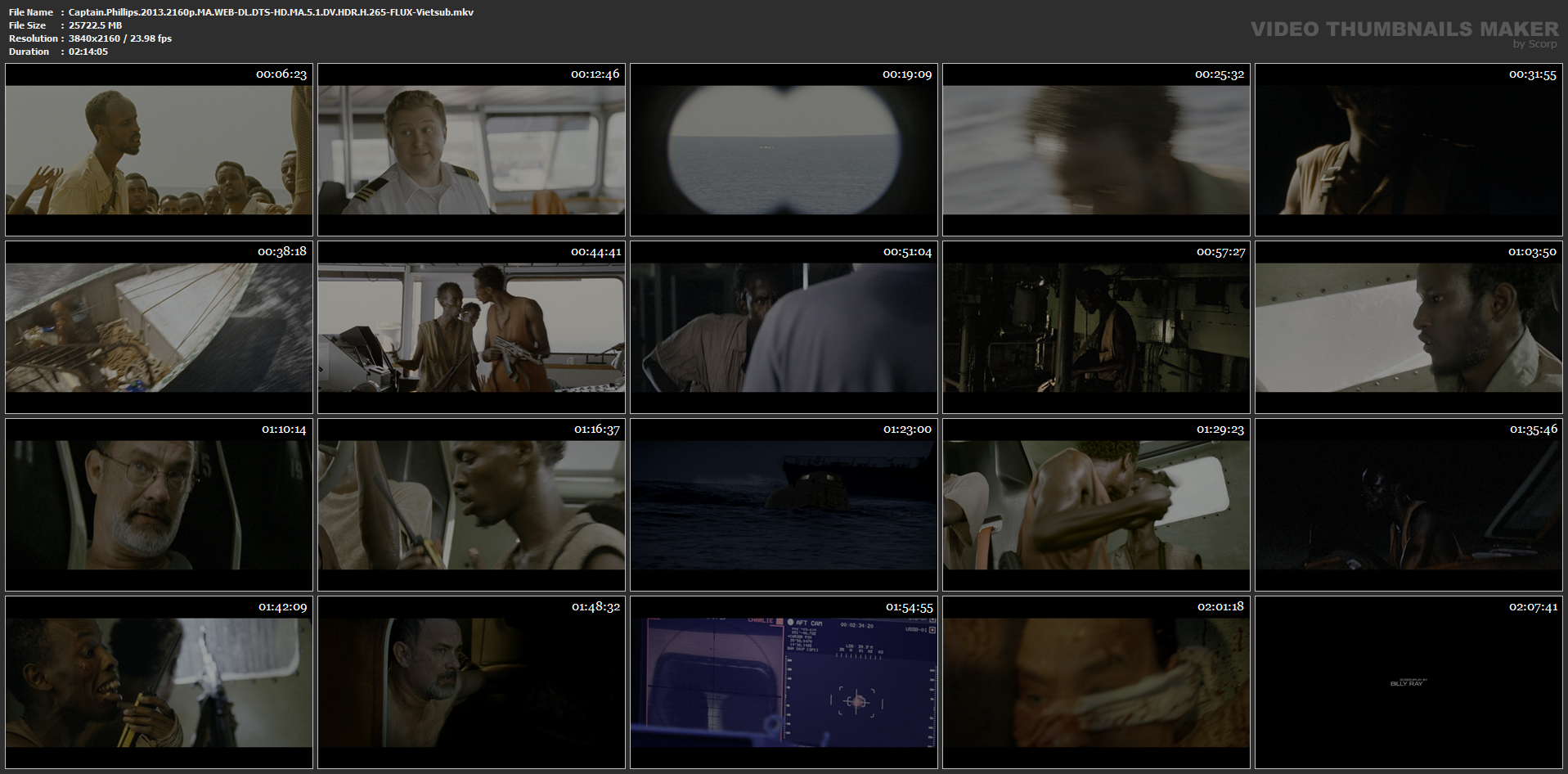Open the thumbnail at 01:42:09
1568x774 pixels.
159,682
